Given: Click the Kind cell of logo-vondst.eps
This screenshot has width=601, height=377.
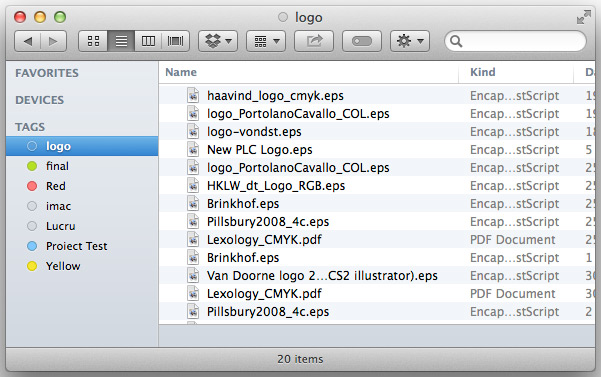Looking at the screenshot, I should pyautogui.click(x=514, y=132).
